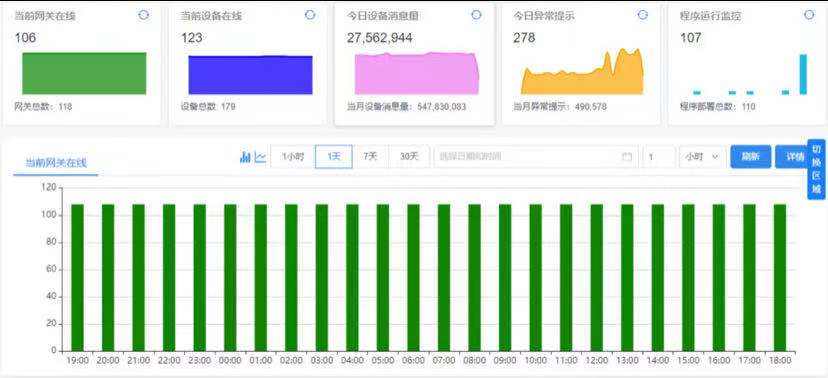Screen dimensions: 828x378
Task: Click the 程序运行监控 card title
Action: point(710,16)
